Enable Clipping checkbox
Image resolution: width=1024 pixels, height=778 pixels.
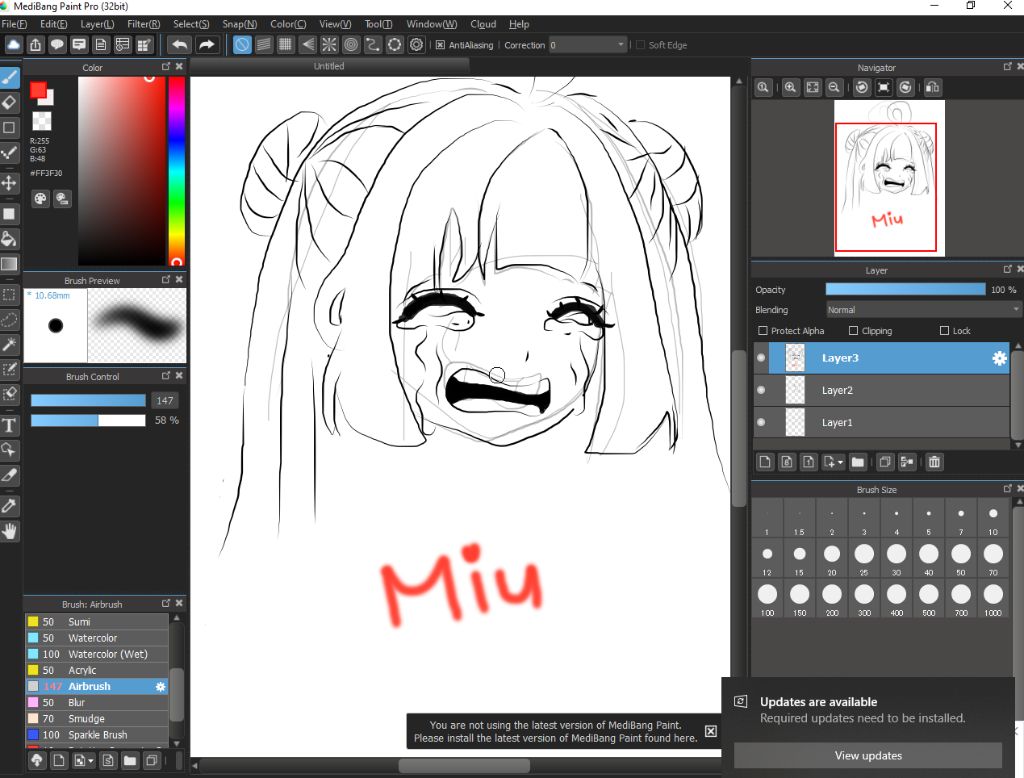point(853,331)
